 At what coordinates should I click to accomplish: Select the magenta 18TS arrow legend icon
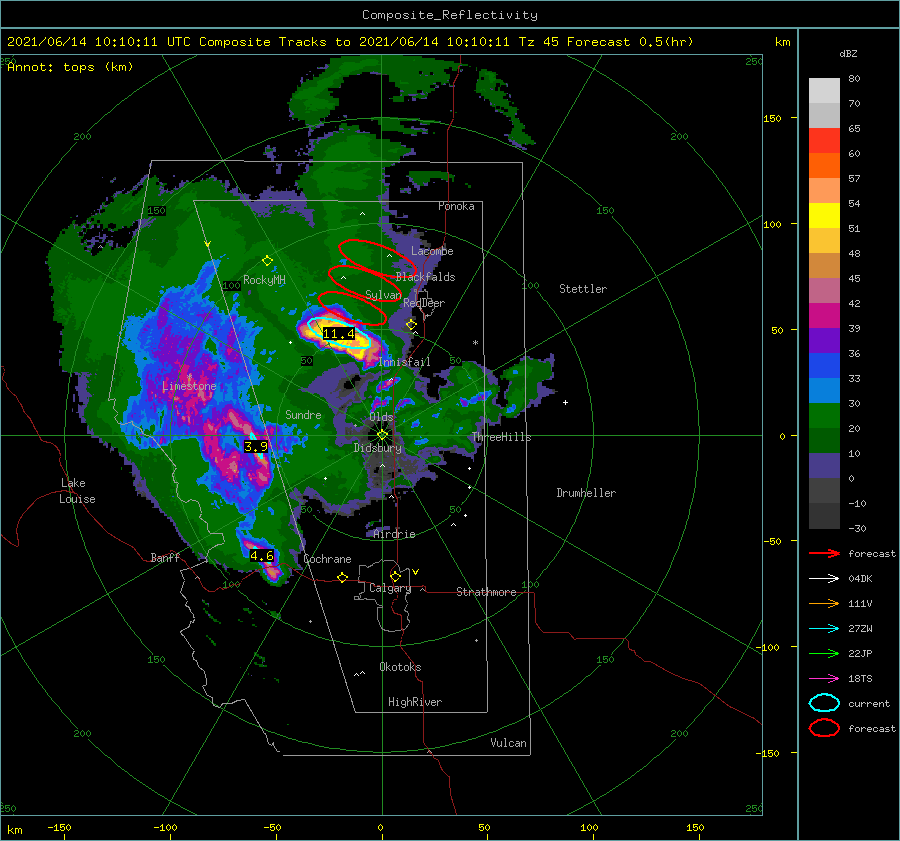pyautogui.click(x=824, y=679)
